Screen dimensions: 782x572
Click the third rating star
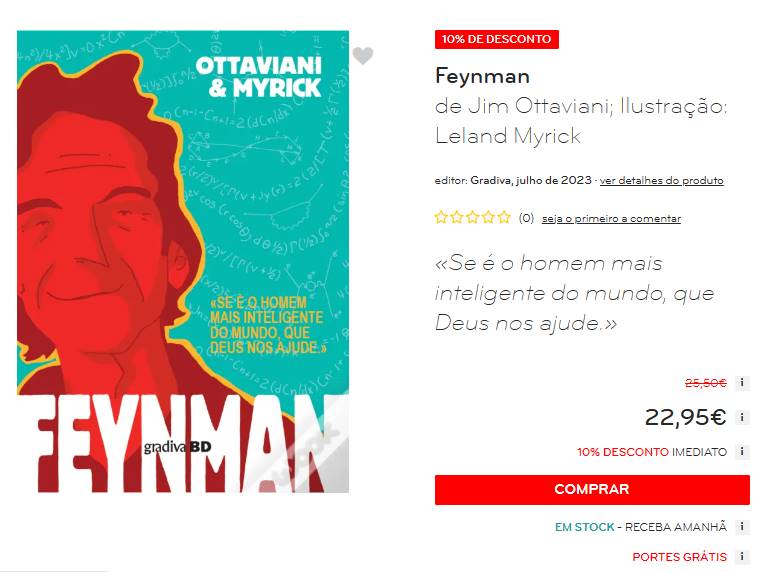pyautogui.click(x=472, y=217)
